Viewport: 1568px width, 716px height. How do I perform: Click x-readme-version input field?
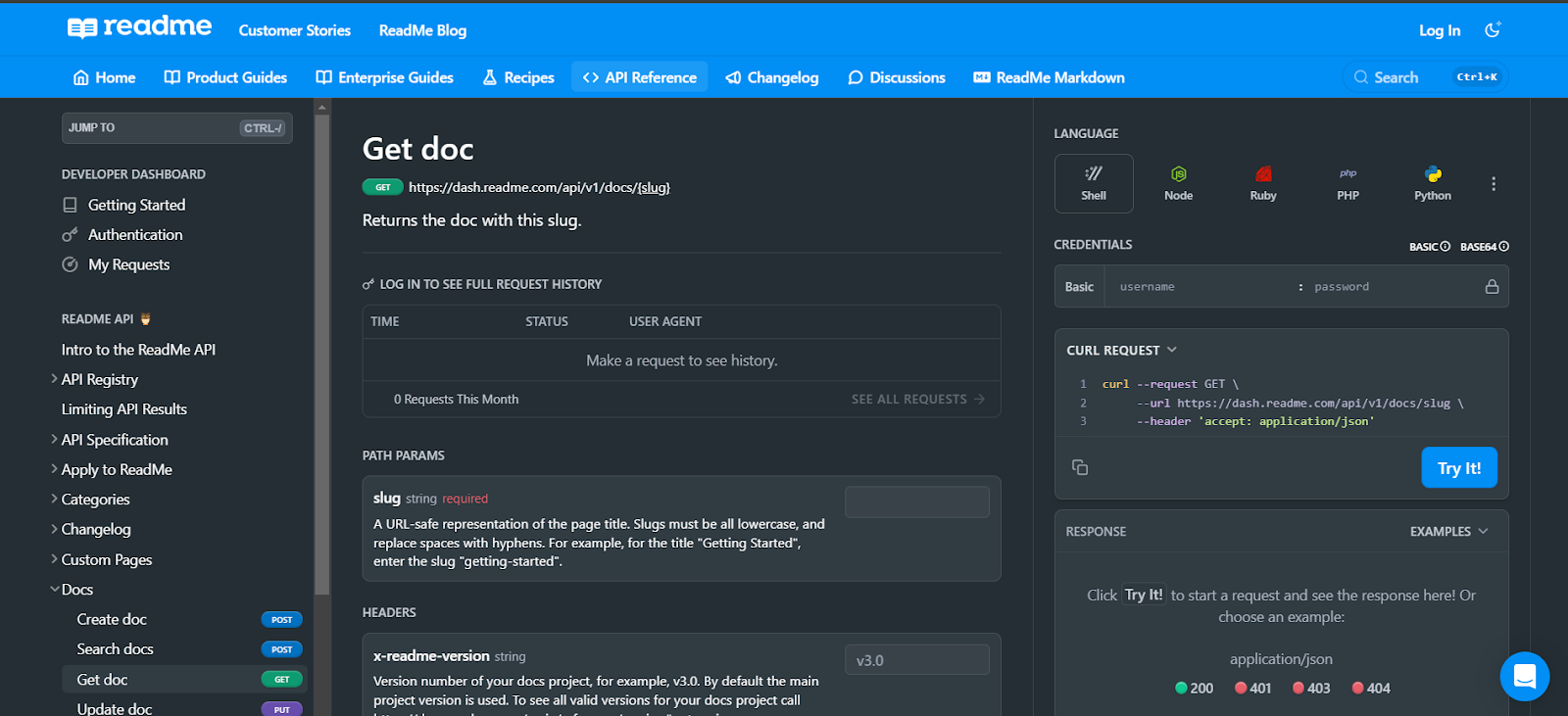tap(917, 660)
